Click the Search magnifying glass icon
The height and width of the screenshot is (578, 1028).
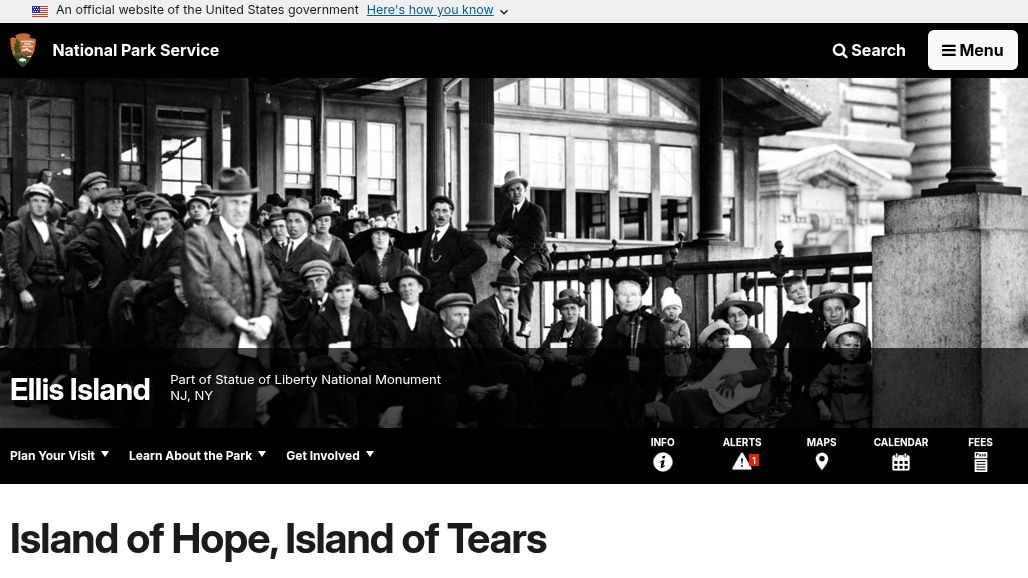coord(839,50)
